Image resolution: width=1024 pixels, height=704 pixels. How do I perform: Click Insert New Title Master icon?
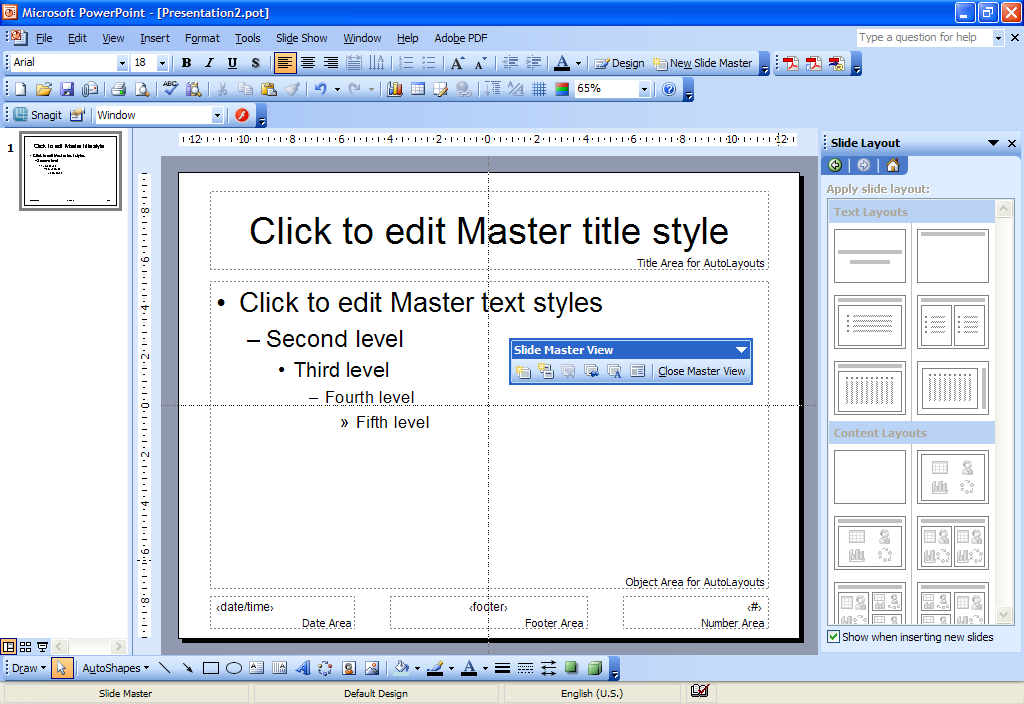tap(545, 371)
